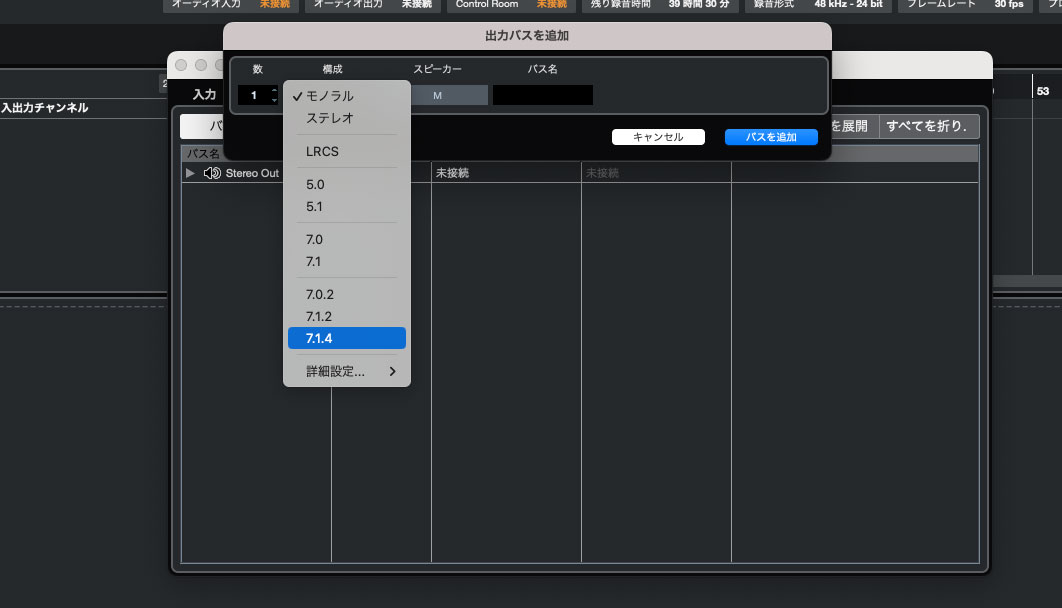Click the キャンセル button
Image resolution: width=1062 pixels, height=608 pixels.
658,137
